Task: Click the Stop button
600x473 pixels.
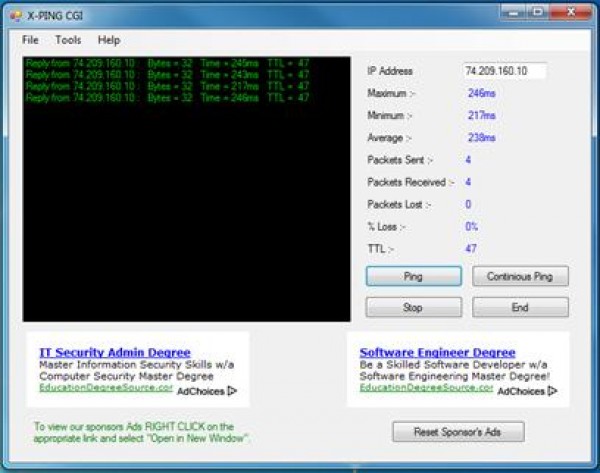Action: click(414, 307)
